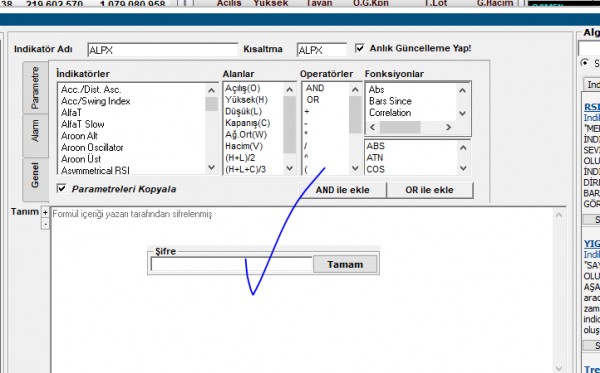Select Acc/Swing Index indicator
The image size is (600, 373).
click(96, 101)
